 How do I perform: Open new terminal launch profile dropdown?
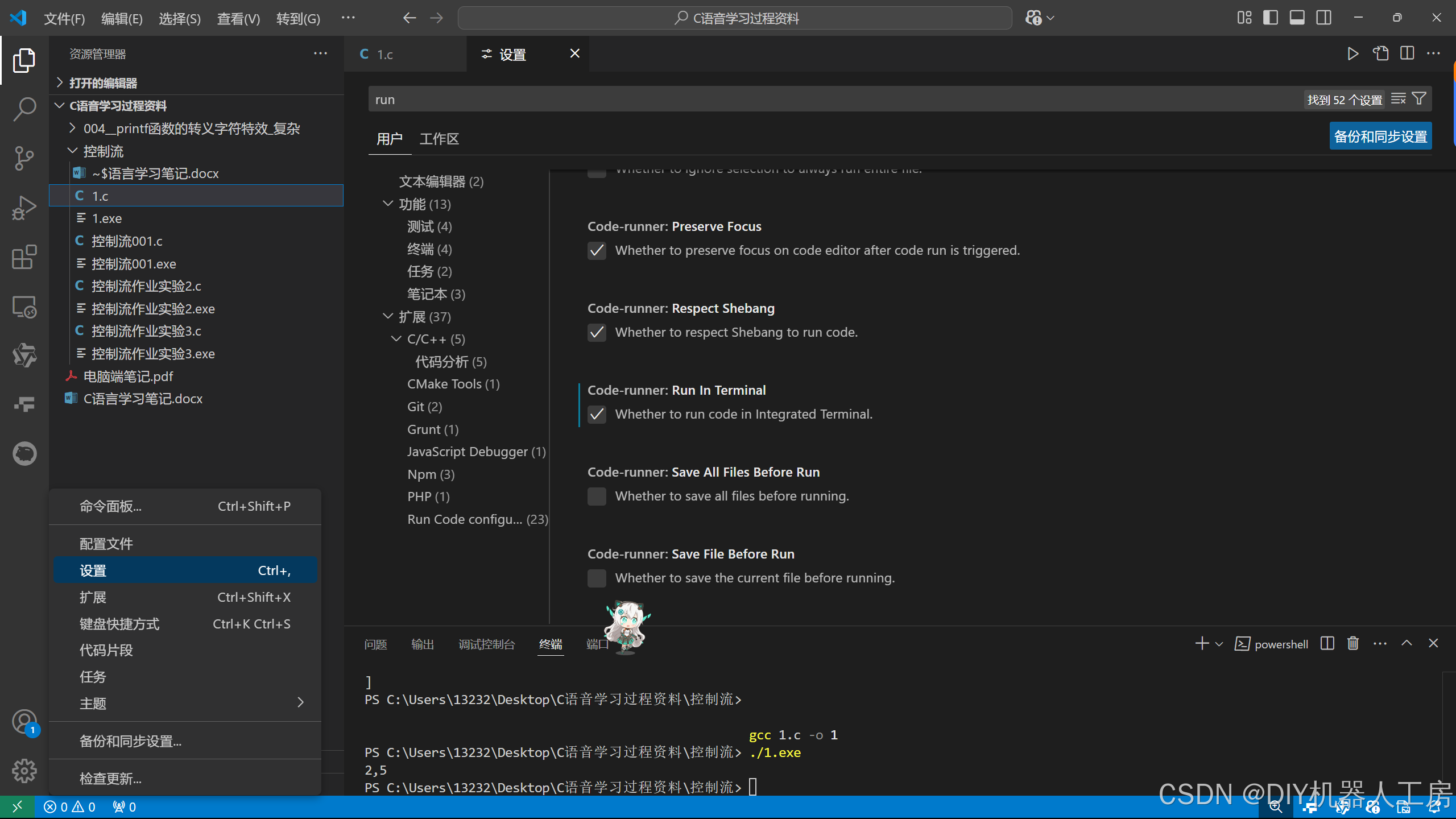1219,644
